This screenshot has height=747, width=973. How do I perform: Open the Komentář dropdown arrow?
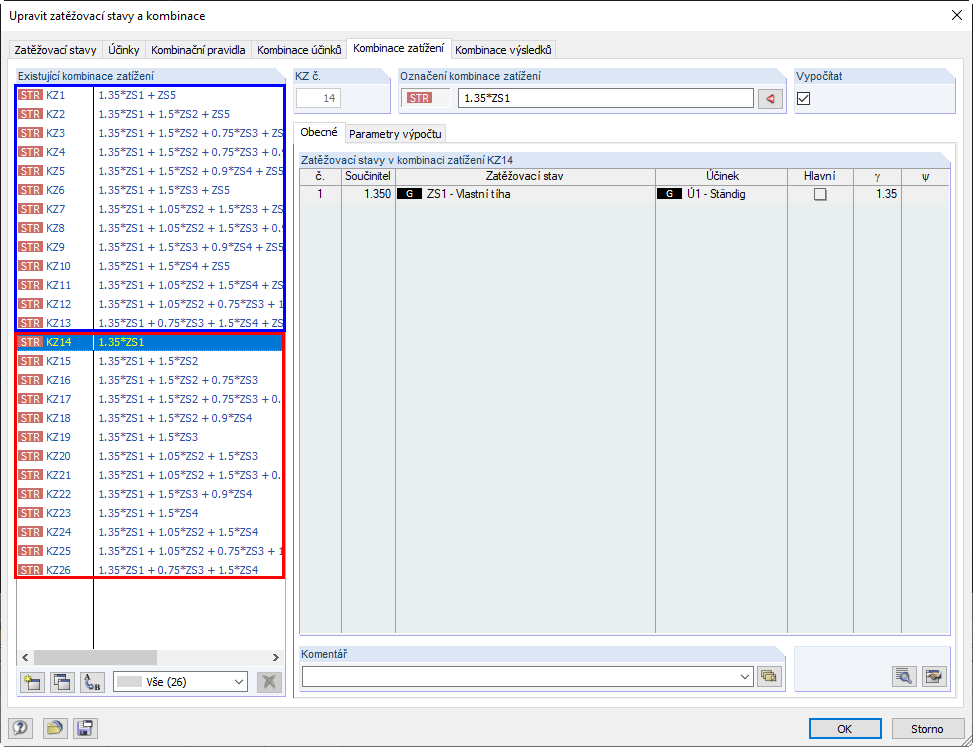(x=745, y=676)
